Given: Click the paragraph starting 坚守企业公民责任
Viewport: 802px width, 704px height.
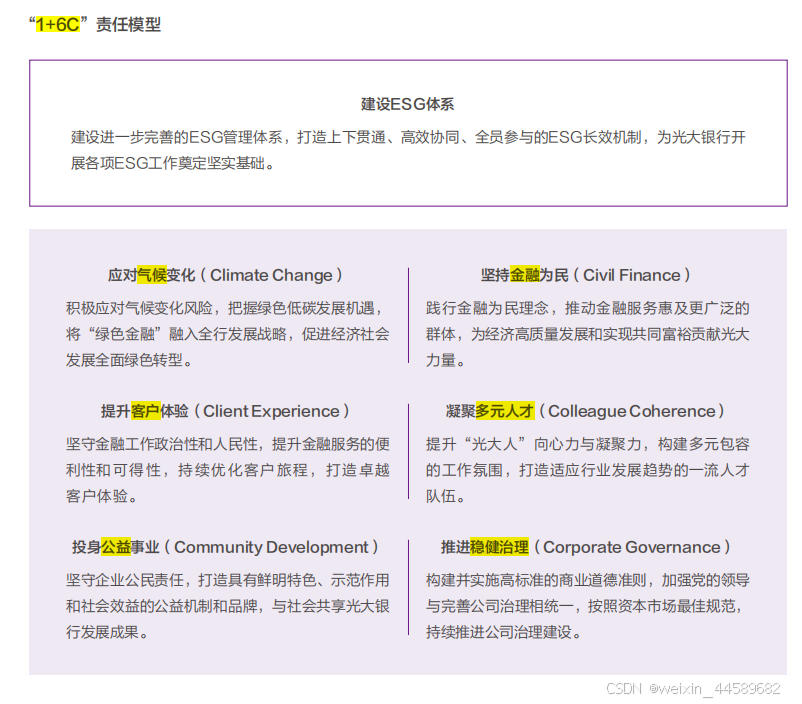Looking at the screenshot, I should click(x=228, y=606).
